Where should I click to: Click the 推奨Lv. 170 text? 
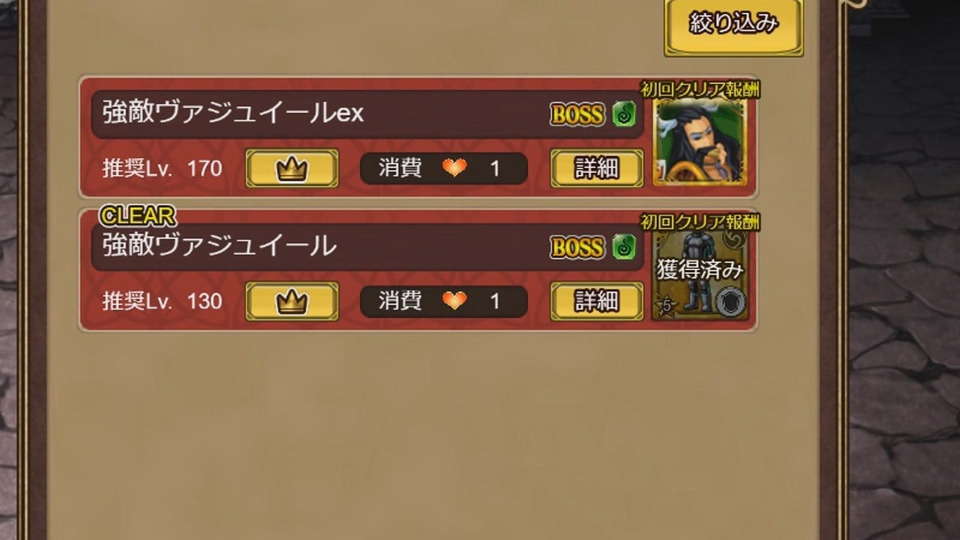(x=162, y=168)
